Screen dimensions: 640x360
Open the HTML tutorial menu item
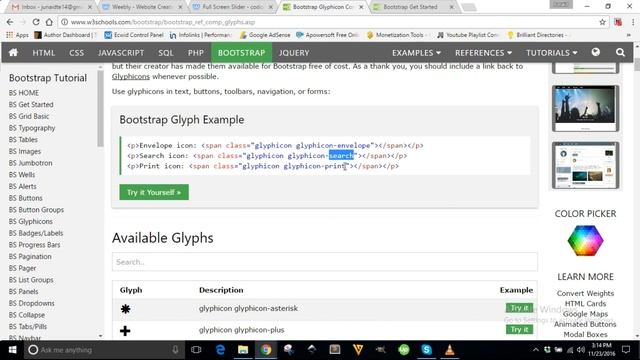pos(44,53)
